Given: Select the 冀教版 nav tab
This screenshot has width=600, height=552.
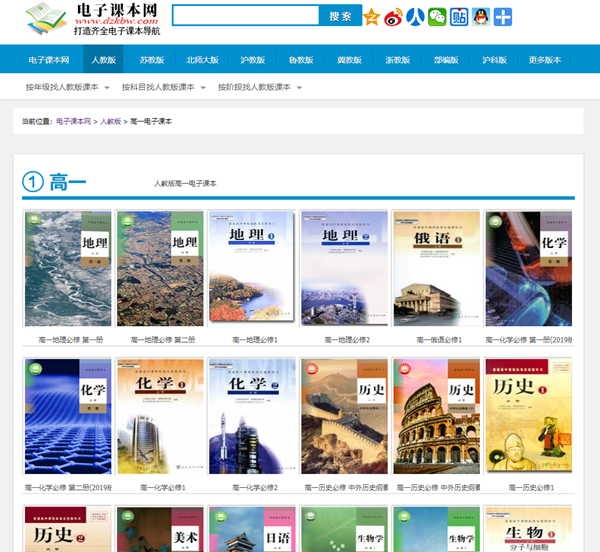Looking at the screenshot, I should 349,60.
